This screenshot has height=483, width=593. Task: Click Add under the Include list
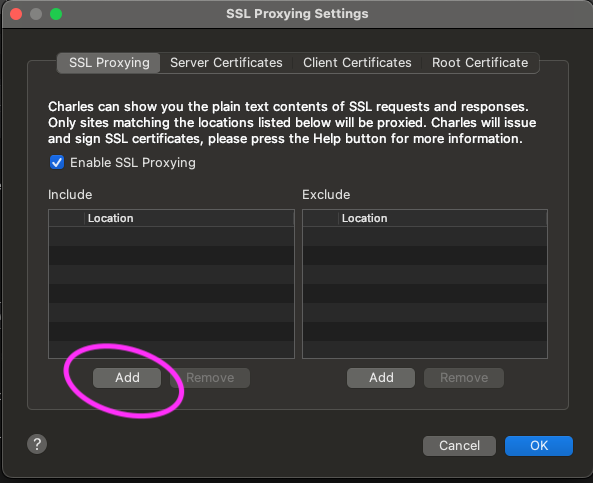click(x=127, y=377)
